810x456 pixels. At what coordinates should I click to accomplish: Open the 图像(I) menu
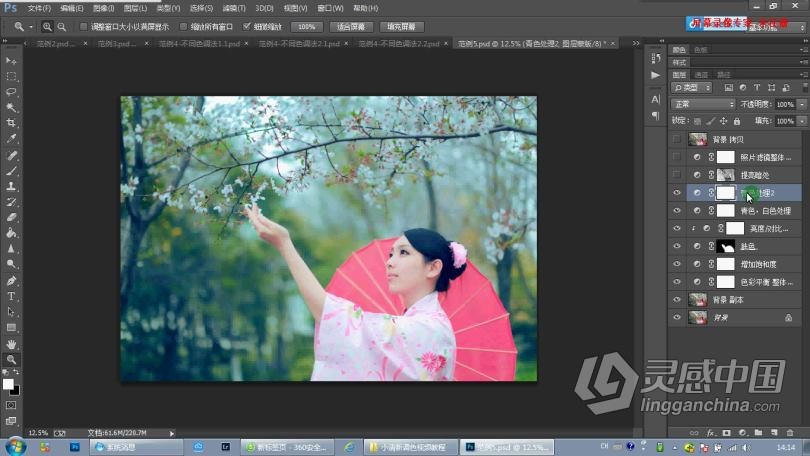coord(103,8)
